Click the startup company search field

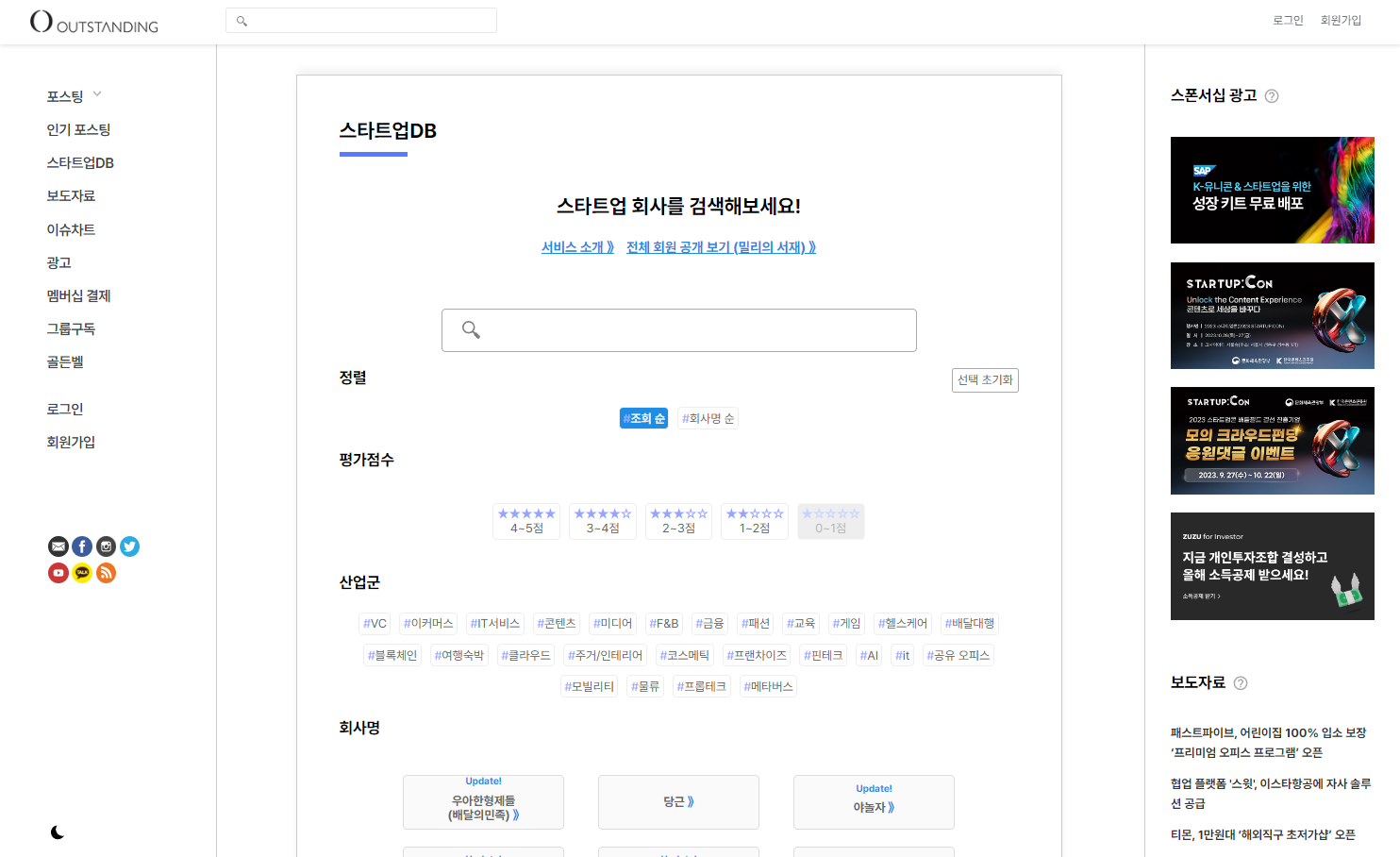(679, 330)
